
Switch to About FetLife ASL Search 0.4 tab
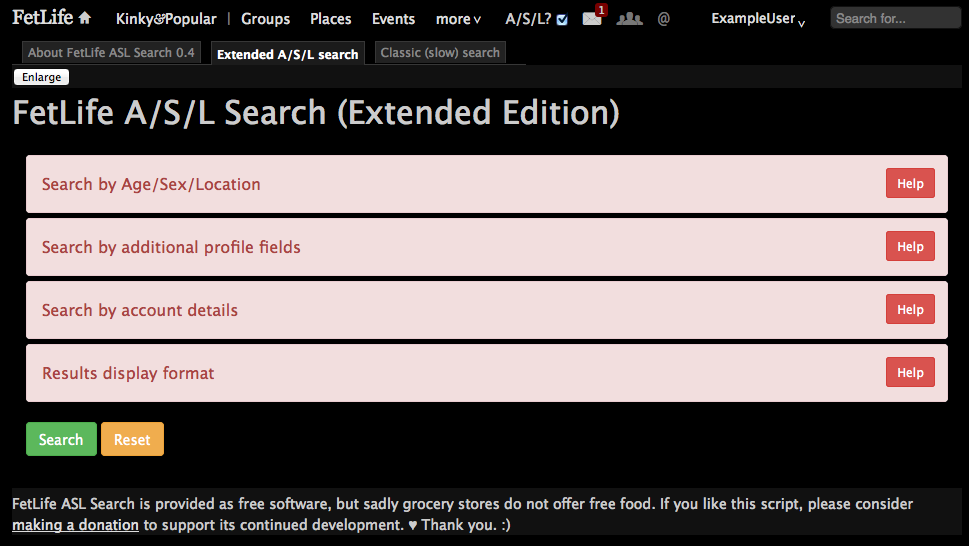click(111, 52)
